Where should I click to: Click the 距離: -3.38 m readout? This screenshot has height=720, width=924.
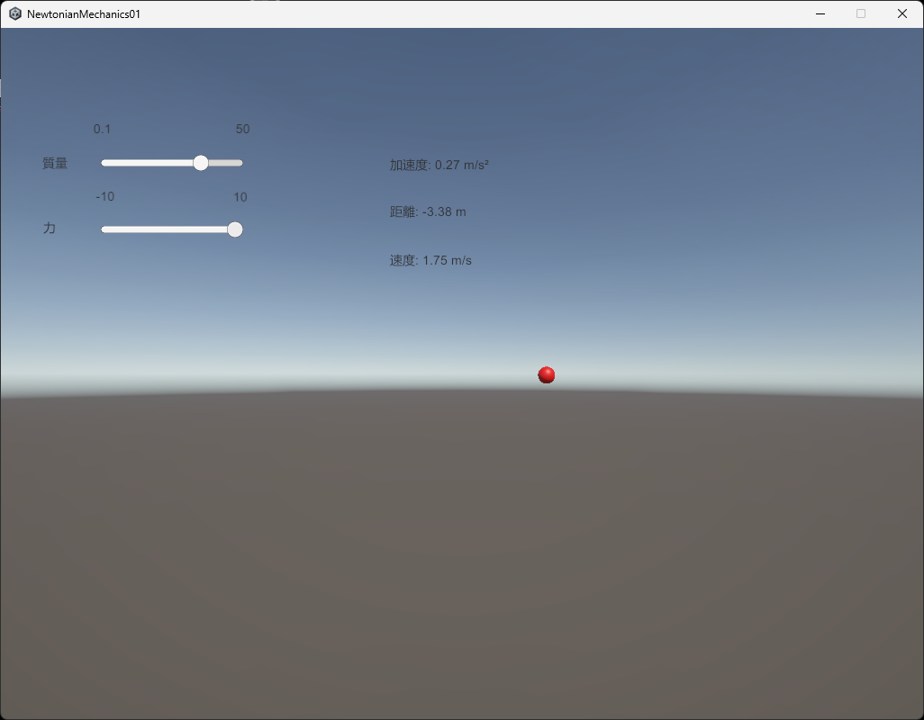pyautogui.click(x=428, y=212)
